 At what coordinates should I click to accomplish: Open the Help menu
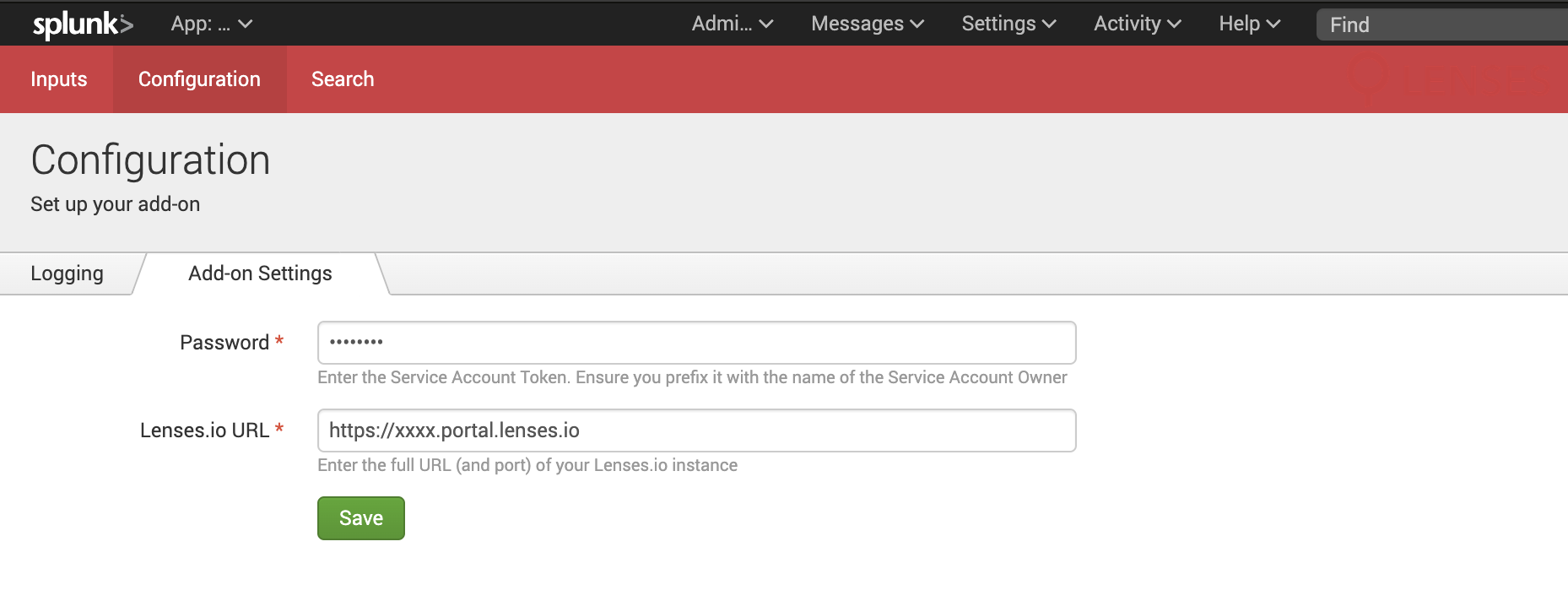[1249, 24]
